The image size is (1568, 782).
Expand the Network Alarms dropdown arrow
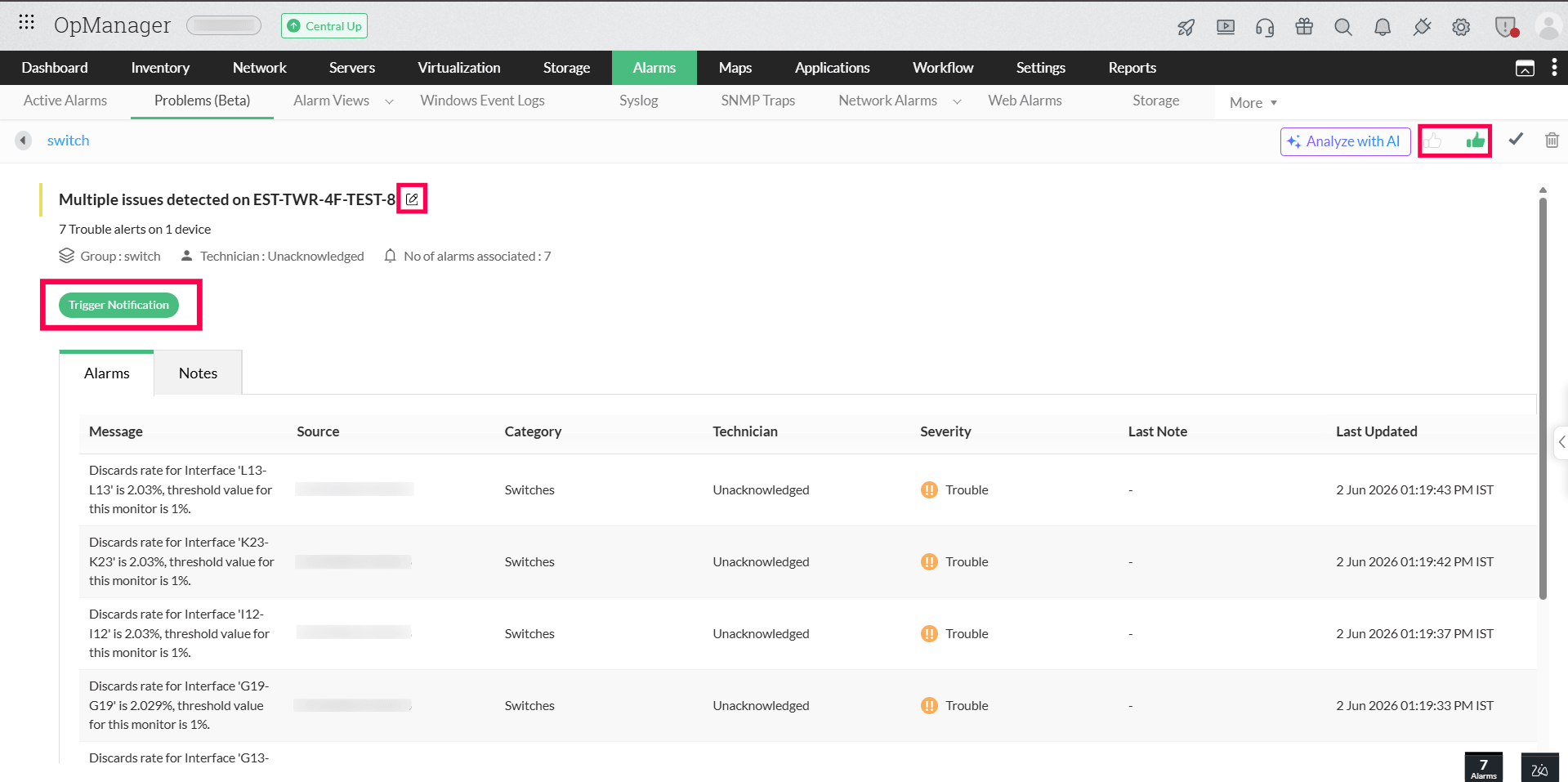957,101
